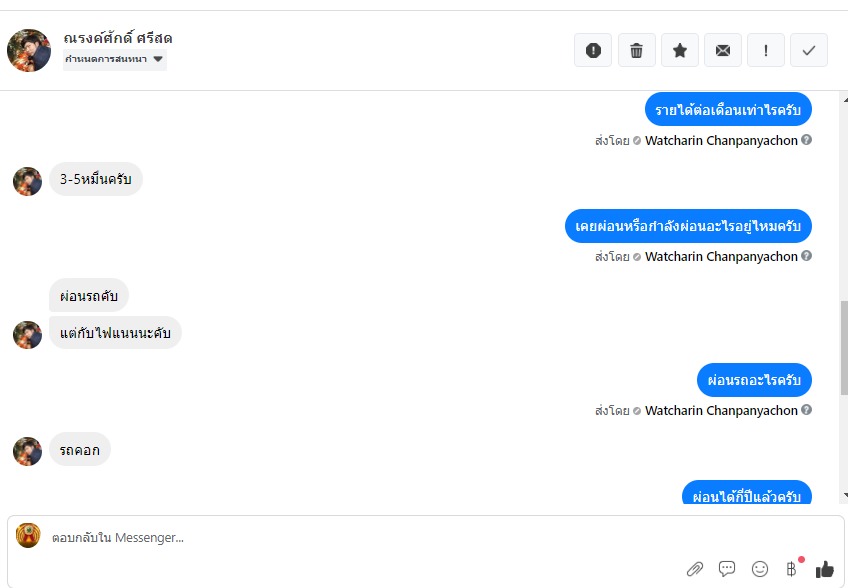Flag conversation with the exclamation mark button
The height and width of the screenshot is (588, 848).
pyautogui.click(x=766, y=50)
